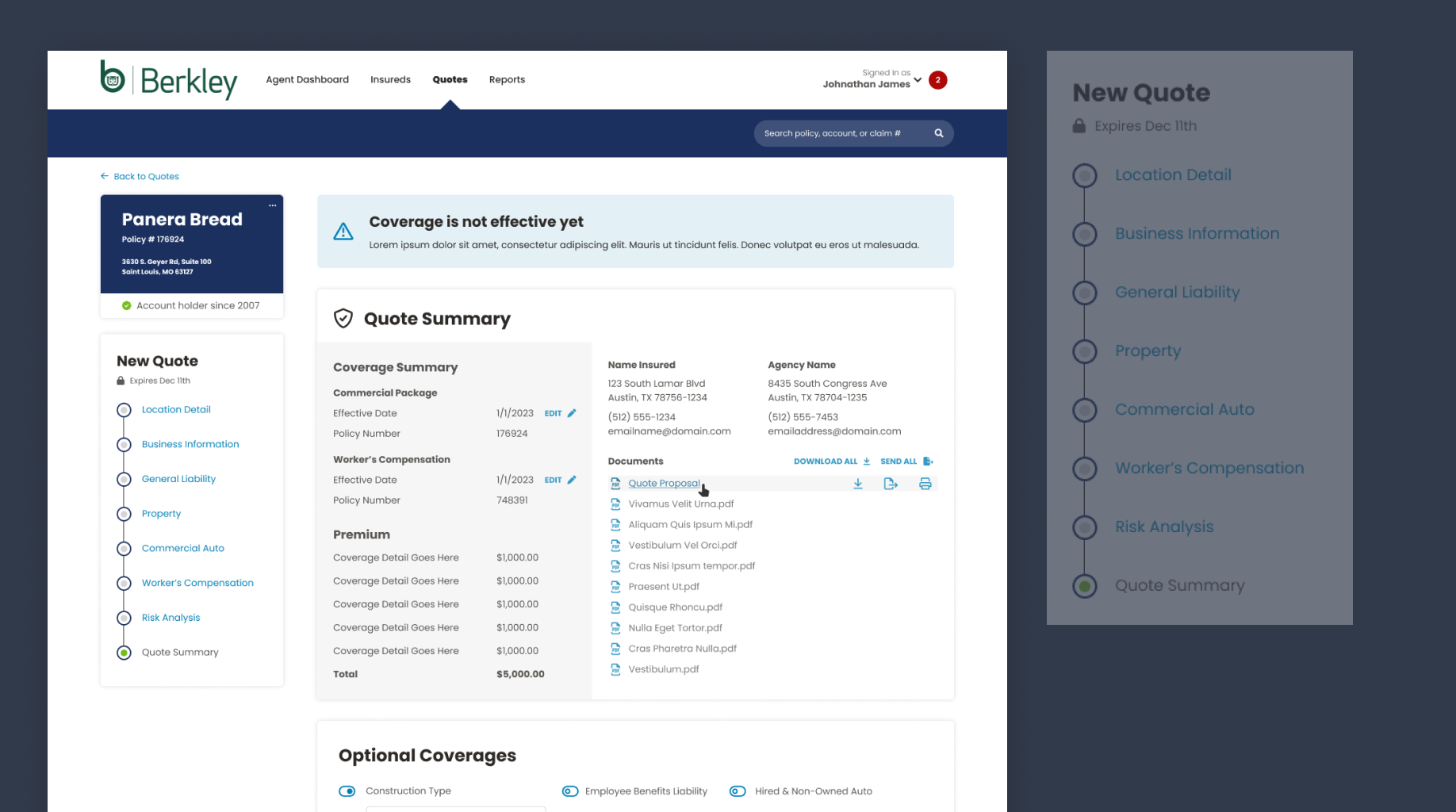Click EDIT for Worker's Compensation effective date

tap(553, 480)
